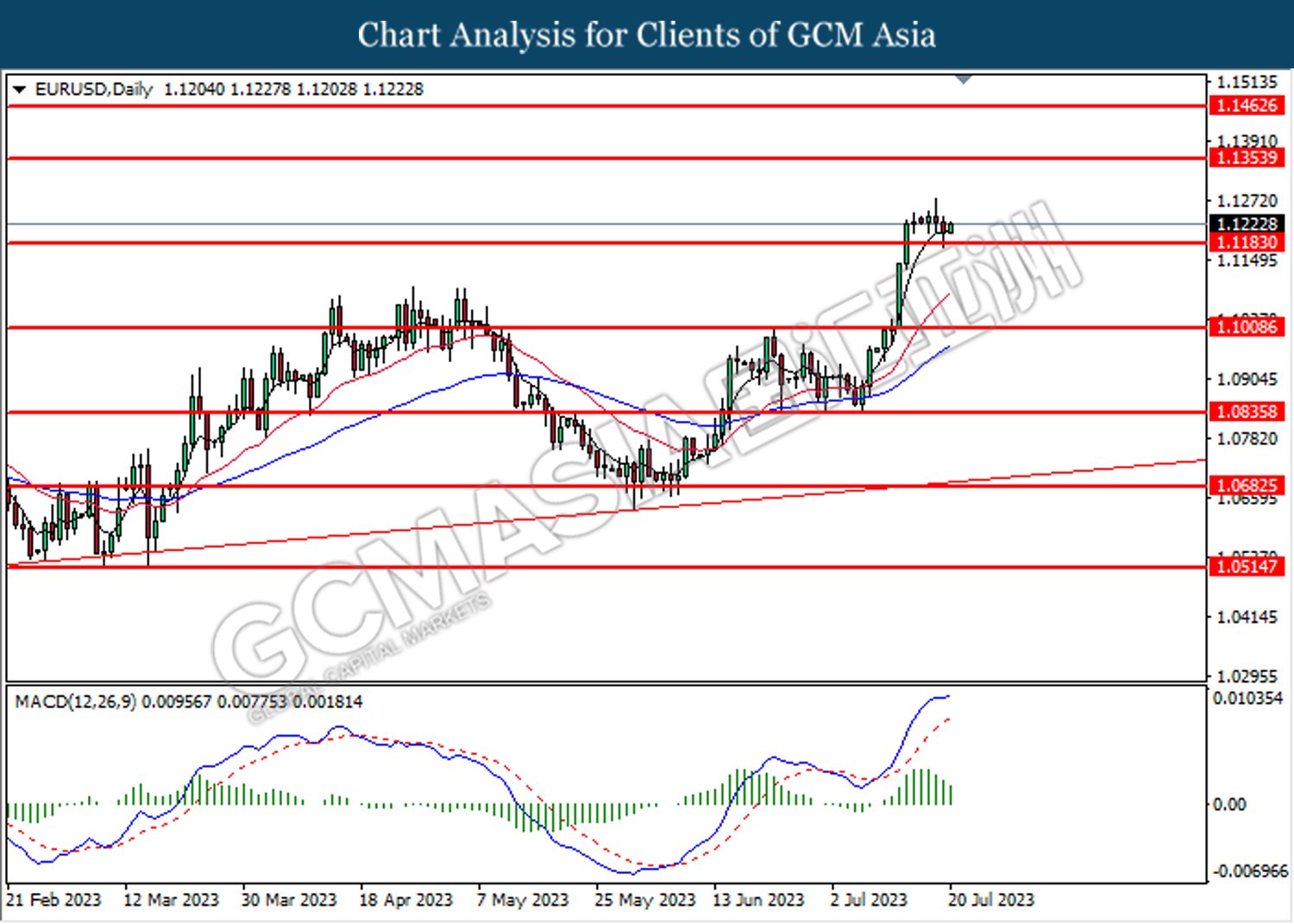The width and height of the screenshot is (1294, 924).
Task: Click the EURUSD,Daily symbol title
Action: 94,90
